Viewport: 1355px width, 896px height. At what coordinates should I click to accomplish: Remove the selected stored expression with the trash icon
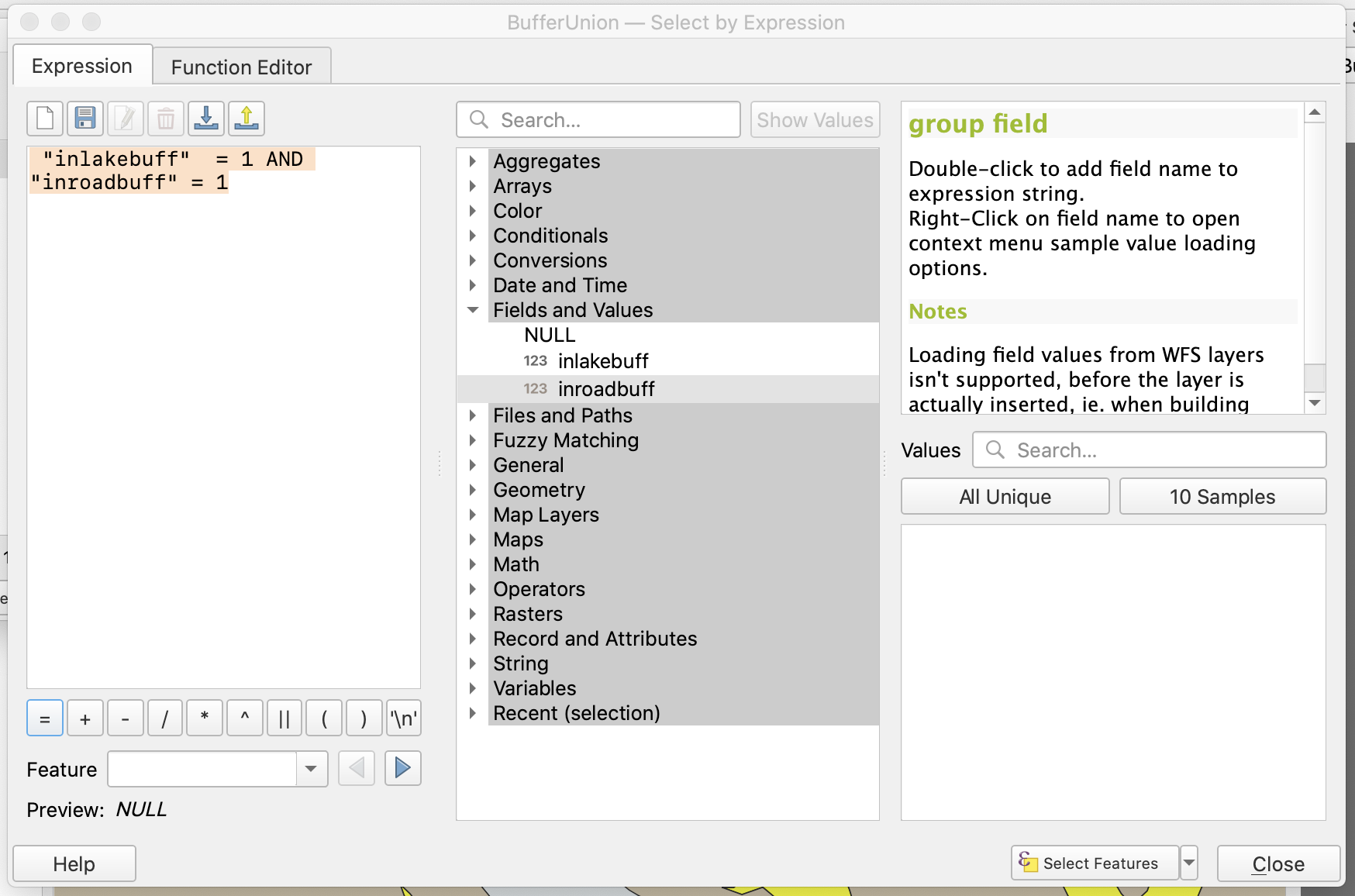[166, 119]
